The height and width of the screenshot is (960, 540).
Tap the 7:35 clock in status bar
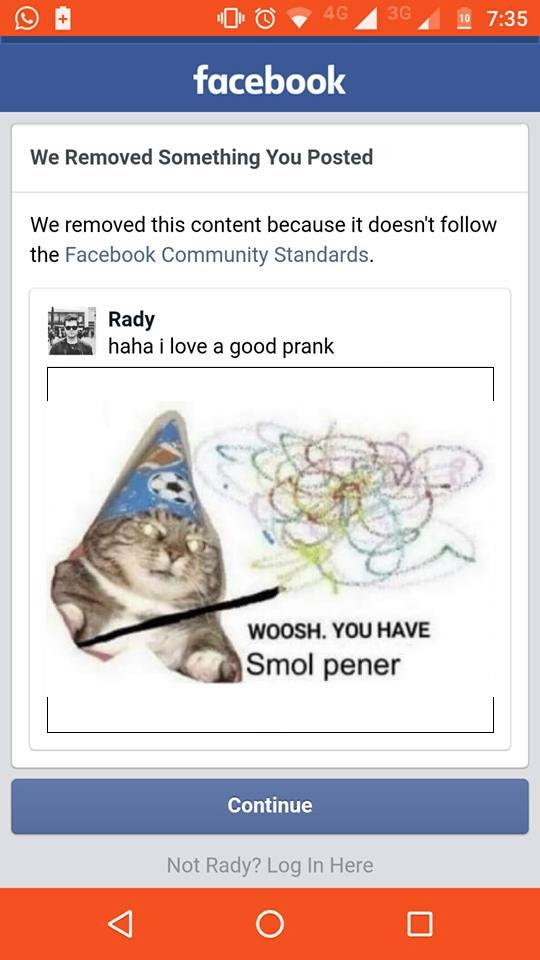pyautogui.click(x=506, y=19)
